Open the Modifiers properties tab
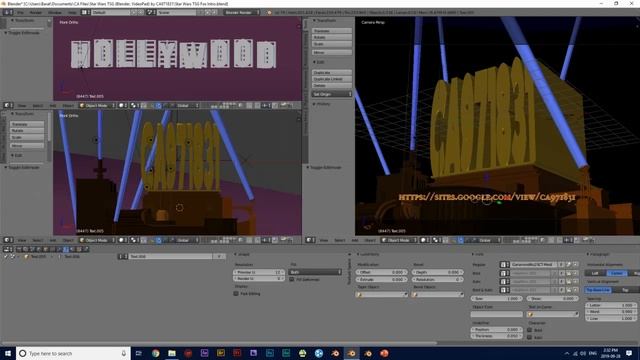 point(59,249)
